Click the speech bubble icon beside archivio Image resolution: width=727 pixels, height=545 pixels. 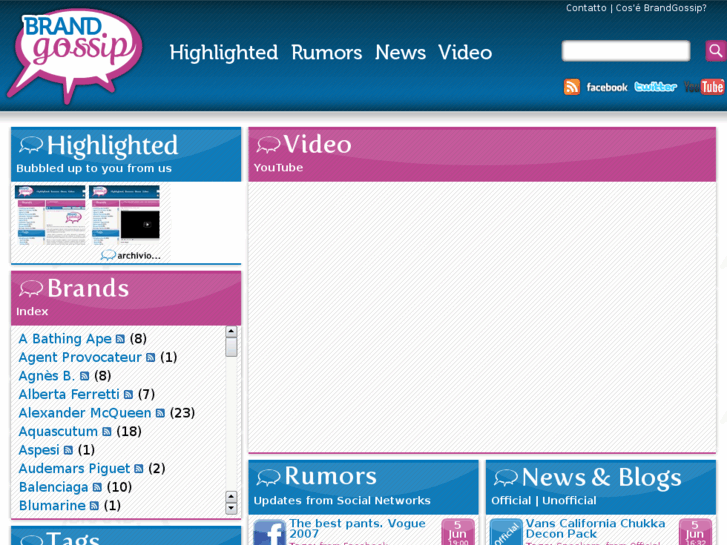coord(108,255)
